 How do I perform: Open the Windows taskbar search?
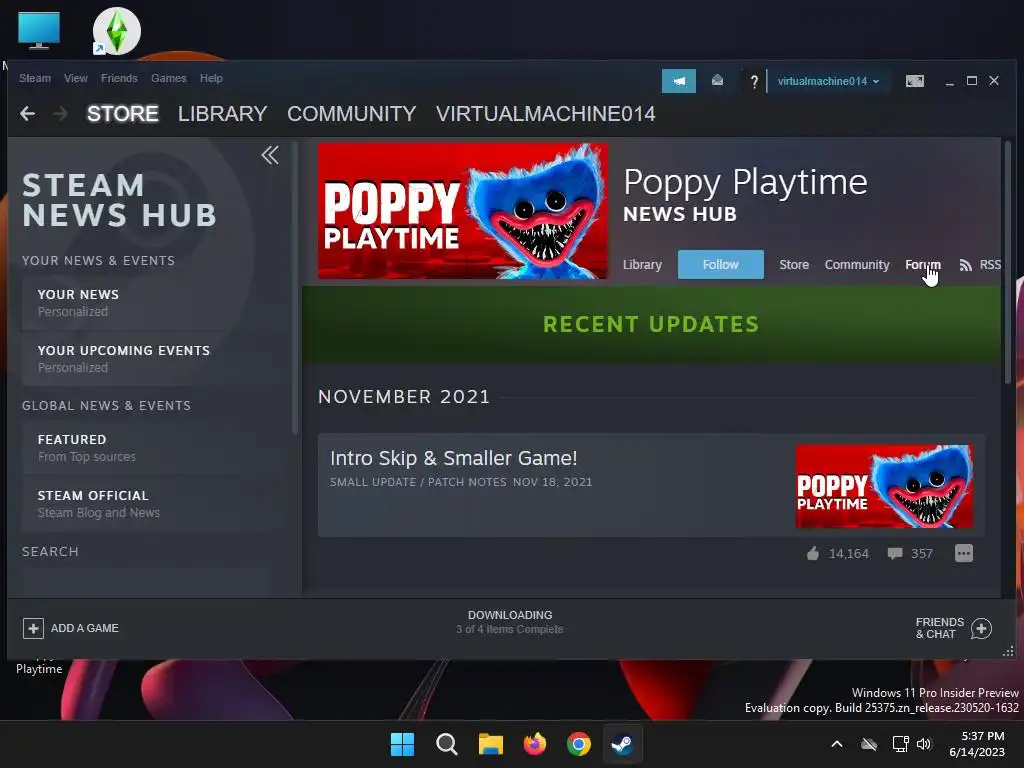(447, 744)
